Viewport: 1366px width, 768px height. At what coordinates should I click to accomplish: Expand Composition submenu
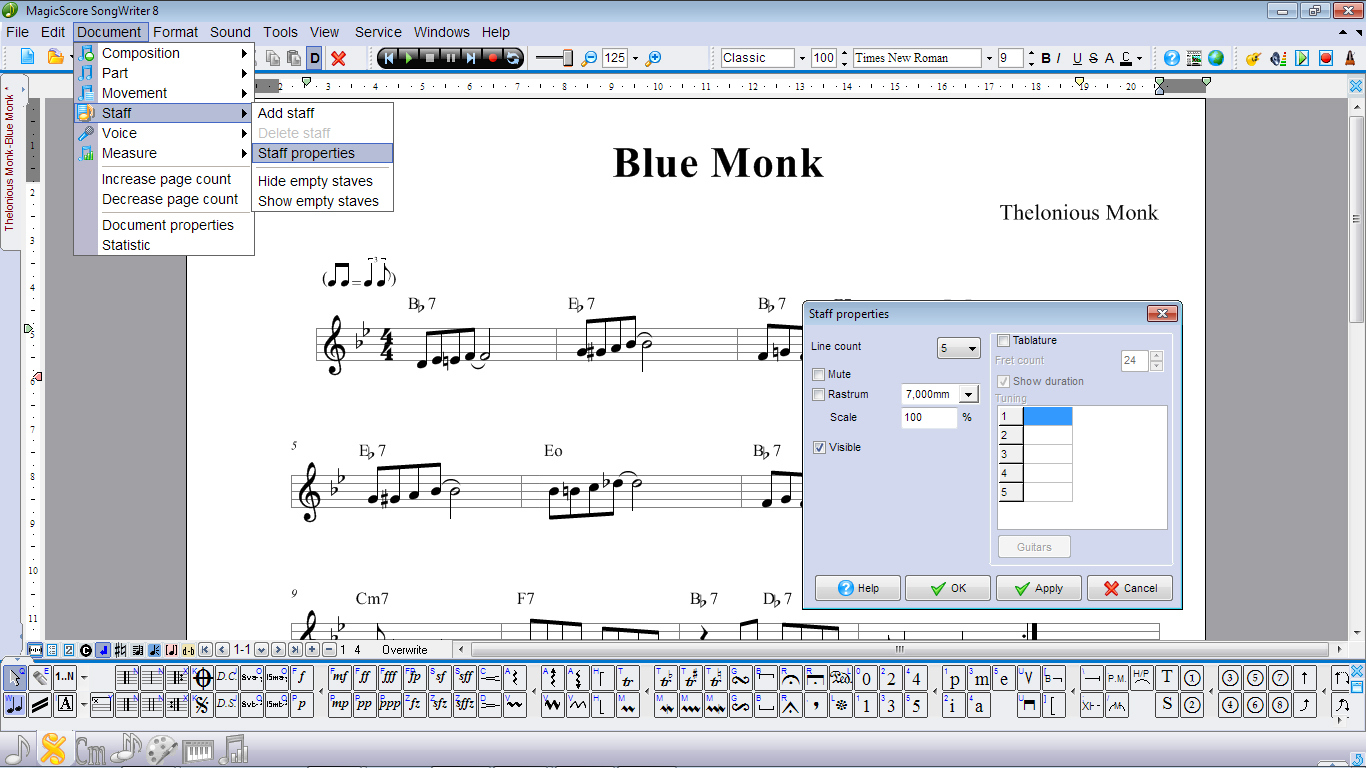point(164,53)
